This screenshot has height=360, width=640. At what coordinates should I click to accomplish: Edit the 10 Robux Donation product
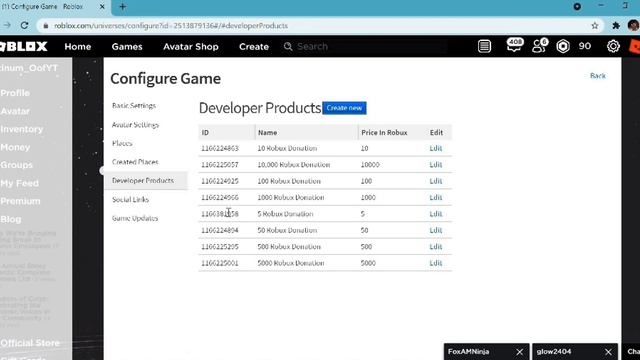point(436,148)
